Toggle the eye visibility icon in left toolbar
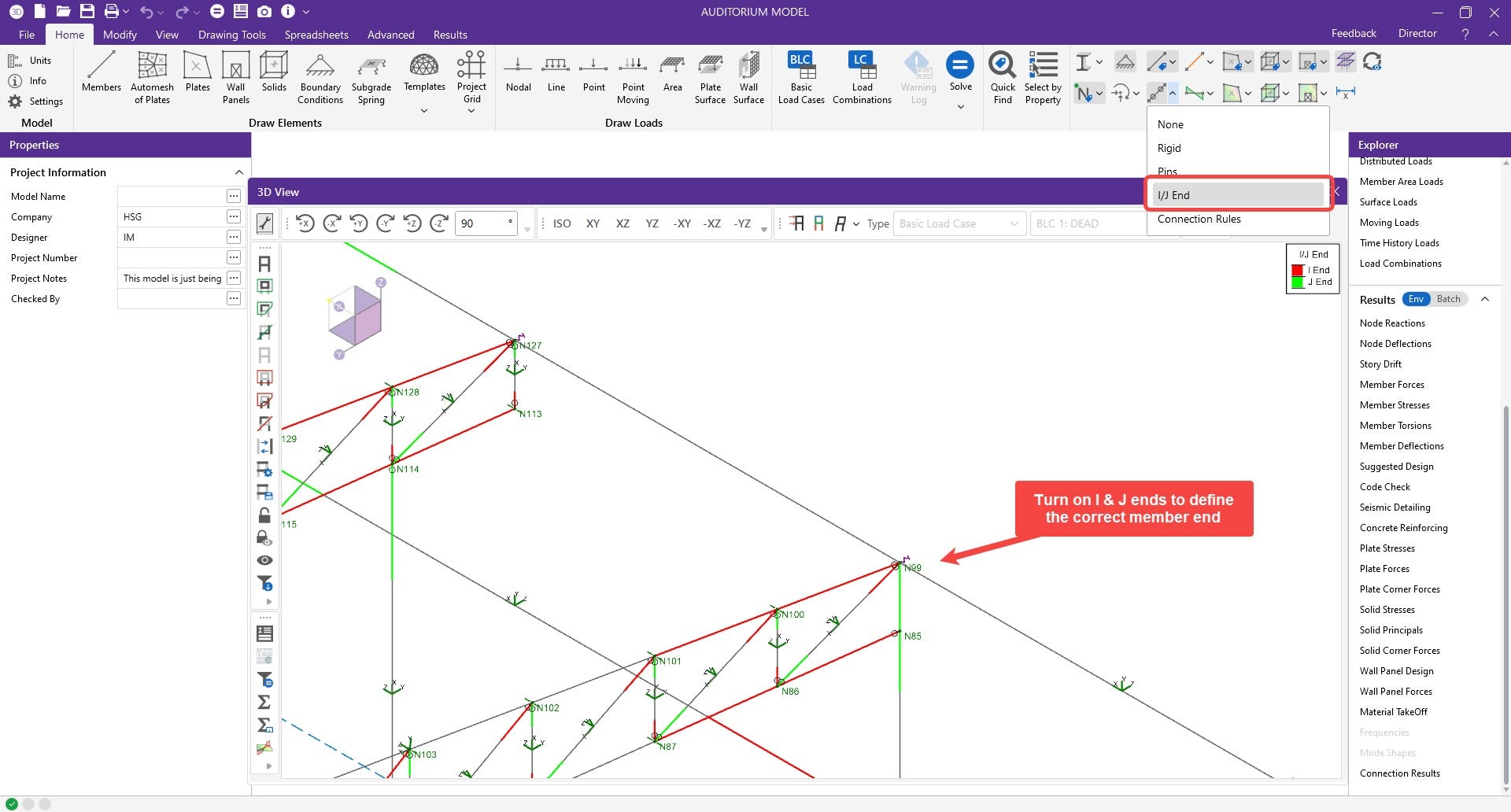 (264, 559)
